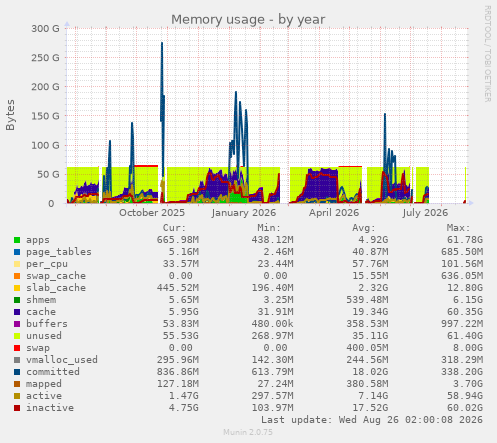
Task: Click the unused Avg value '35.11G'
Action: 370,336
